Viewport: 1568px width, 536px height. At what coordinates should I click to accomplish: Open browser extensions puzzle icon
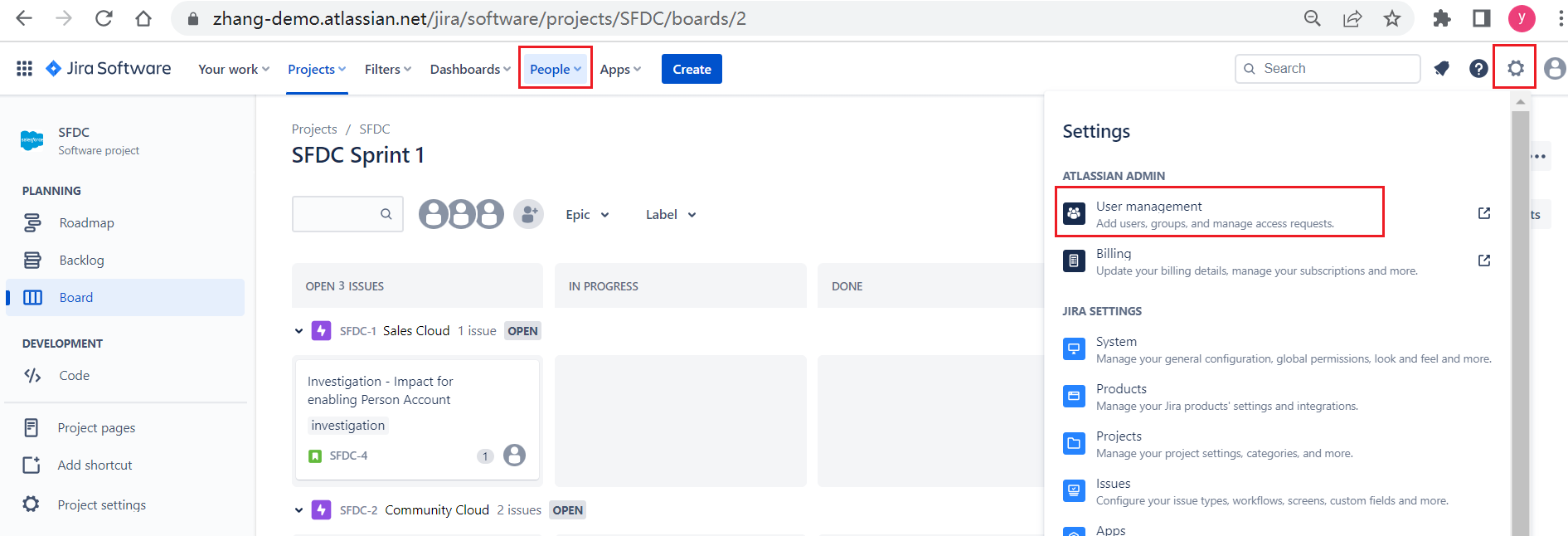[x=1442, y=18]
